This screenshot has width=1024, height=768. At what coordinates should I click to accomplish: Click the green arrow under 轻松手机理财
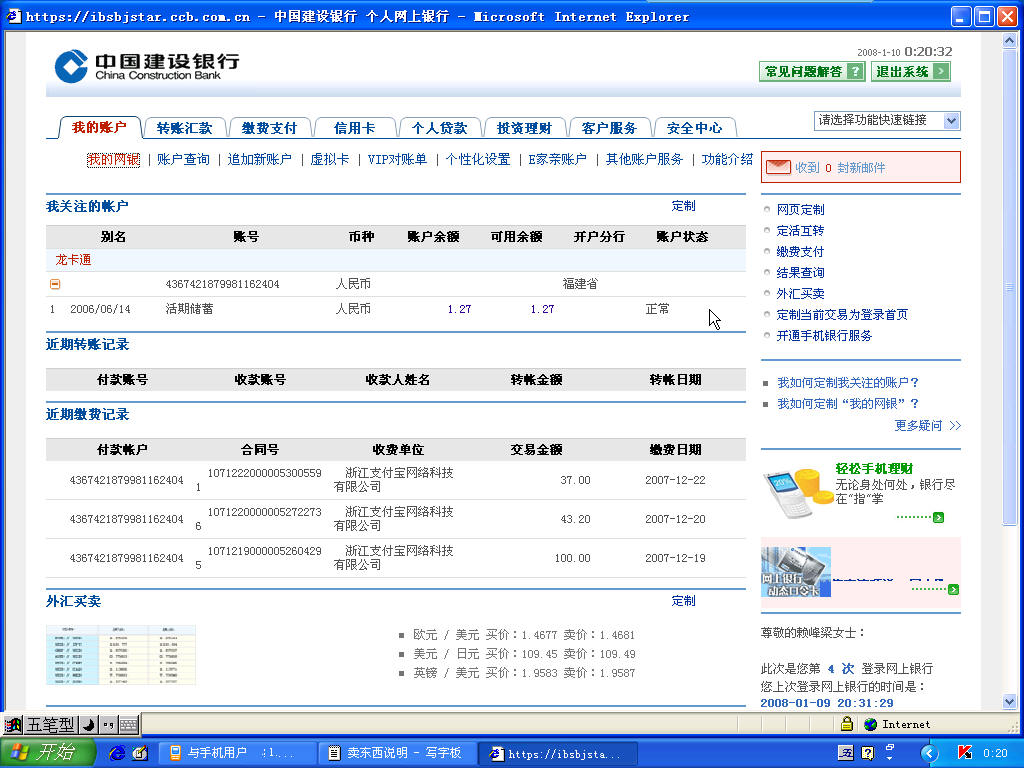pos(938,517)
